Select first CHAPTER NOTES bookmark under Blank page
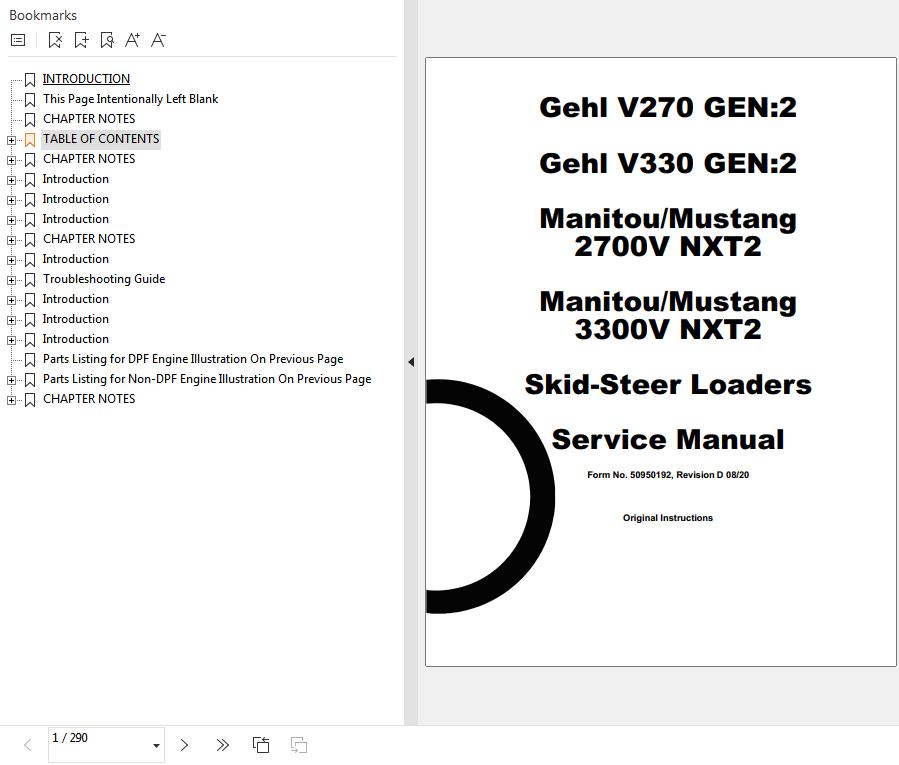The height and width of the screenshot is (765, 899). click(x=89, y=119)
